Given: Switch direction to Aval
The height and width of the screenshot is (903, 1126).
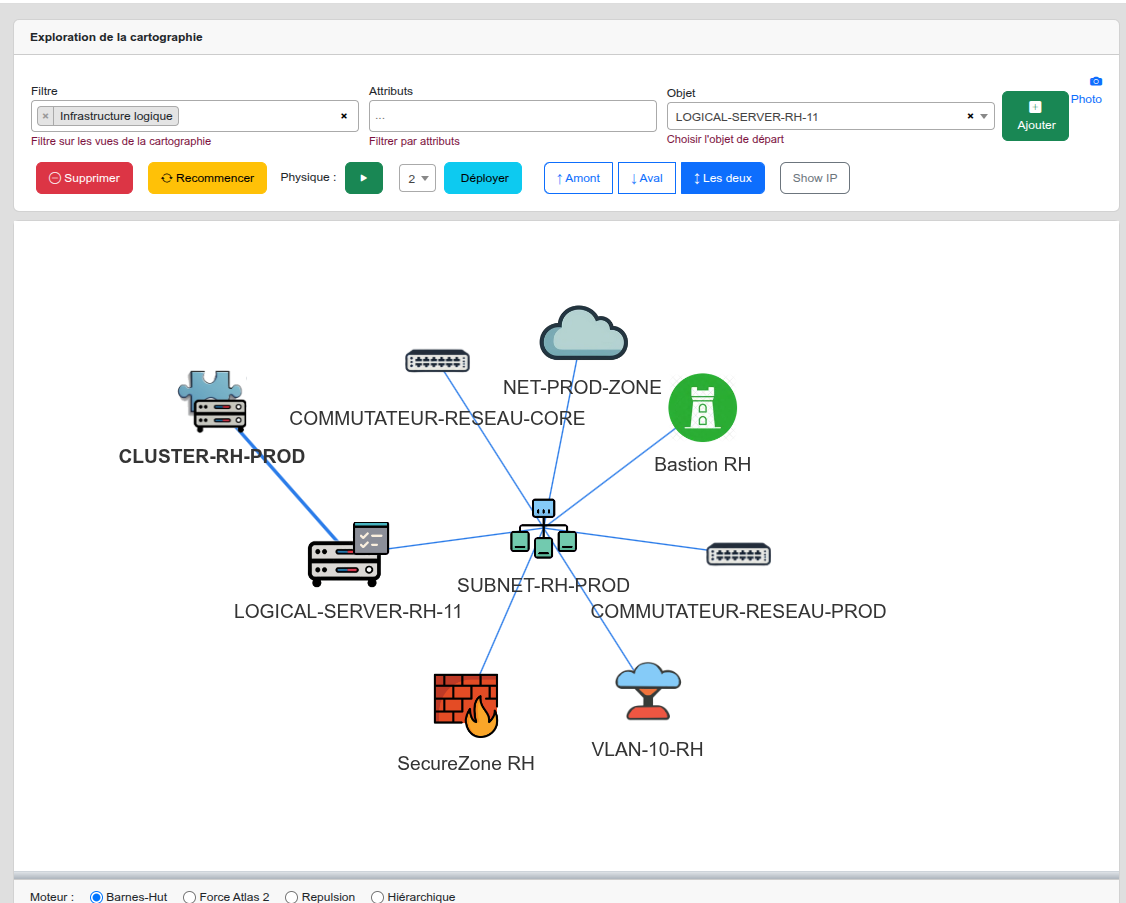Looking at the screenshot, I should (x=646, y=178).
